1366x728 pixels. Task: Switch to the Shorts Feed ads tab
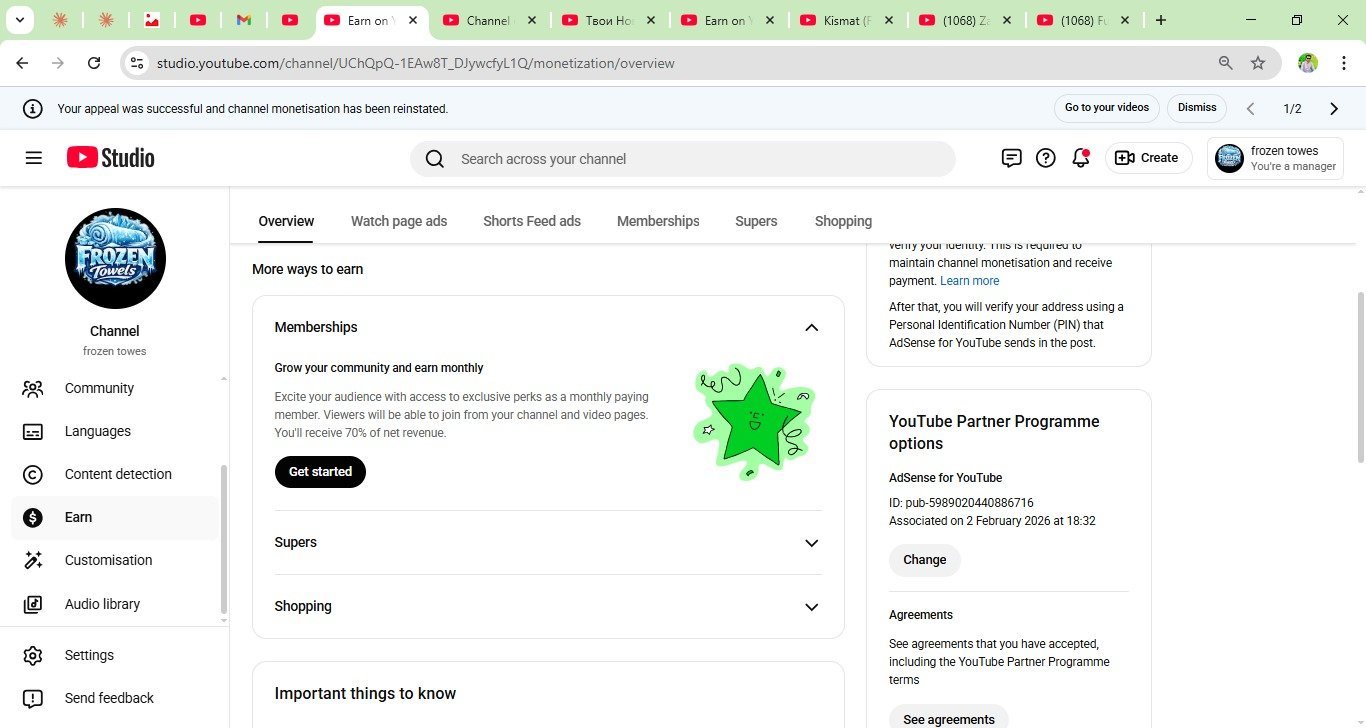pyautogui.click(x=532, y=221)
